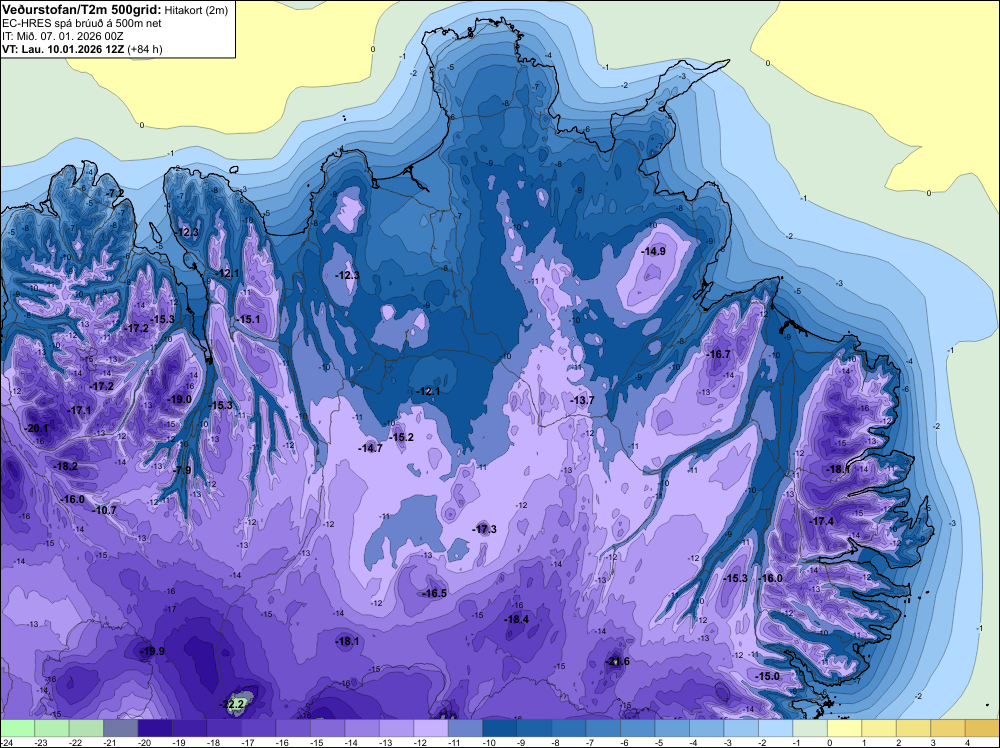
Task: Click the -18.2 temperature label
Action: 66,466
